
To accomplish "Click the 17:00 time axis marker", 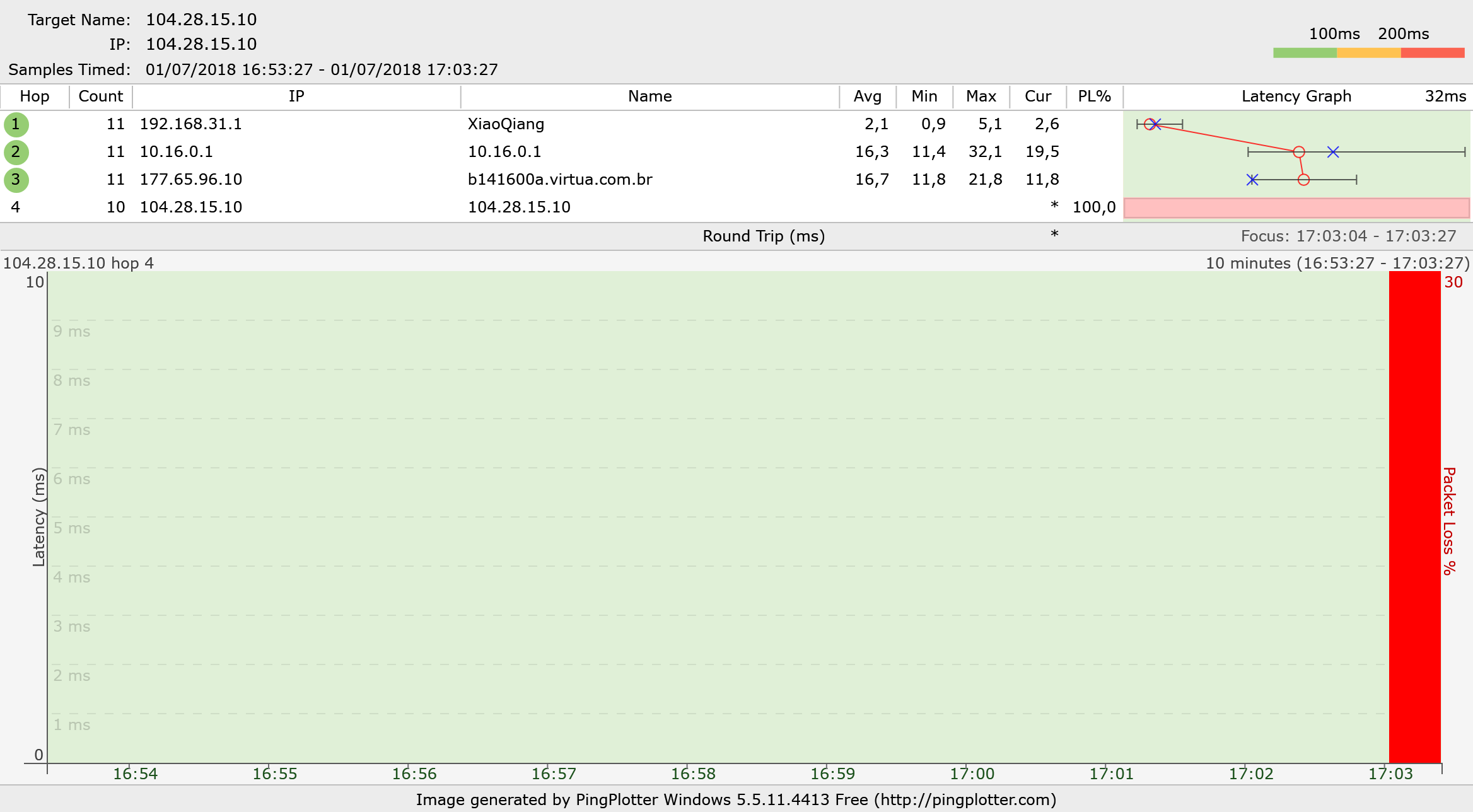I will 972,774.
